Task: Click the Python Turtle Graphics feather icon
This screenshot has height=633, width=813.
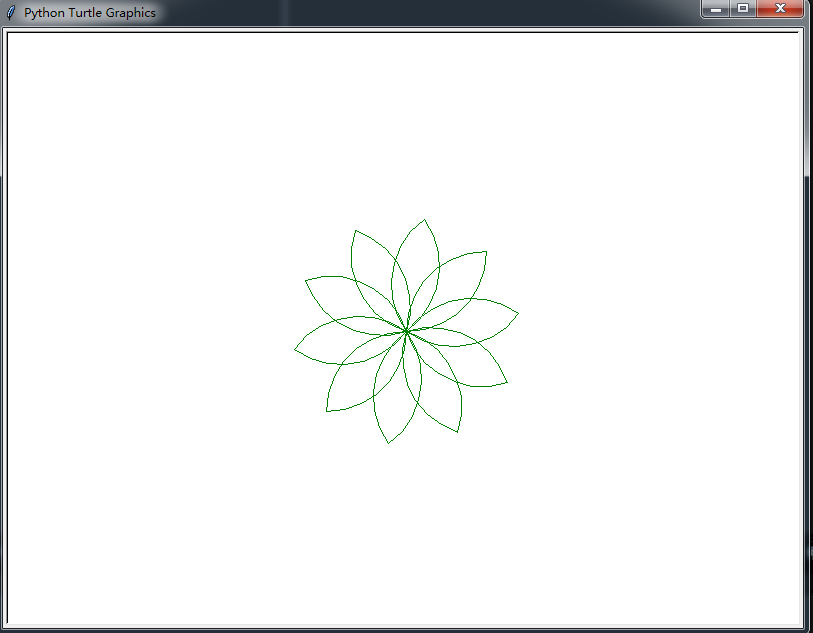Action: pos(11,12)
